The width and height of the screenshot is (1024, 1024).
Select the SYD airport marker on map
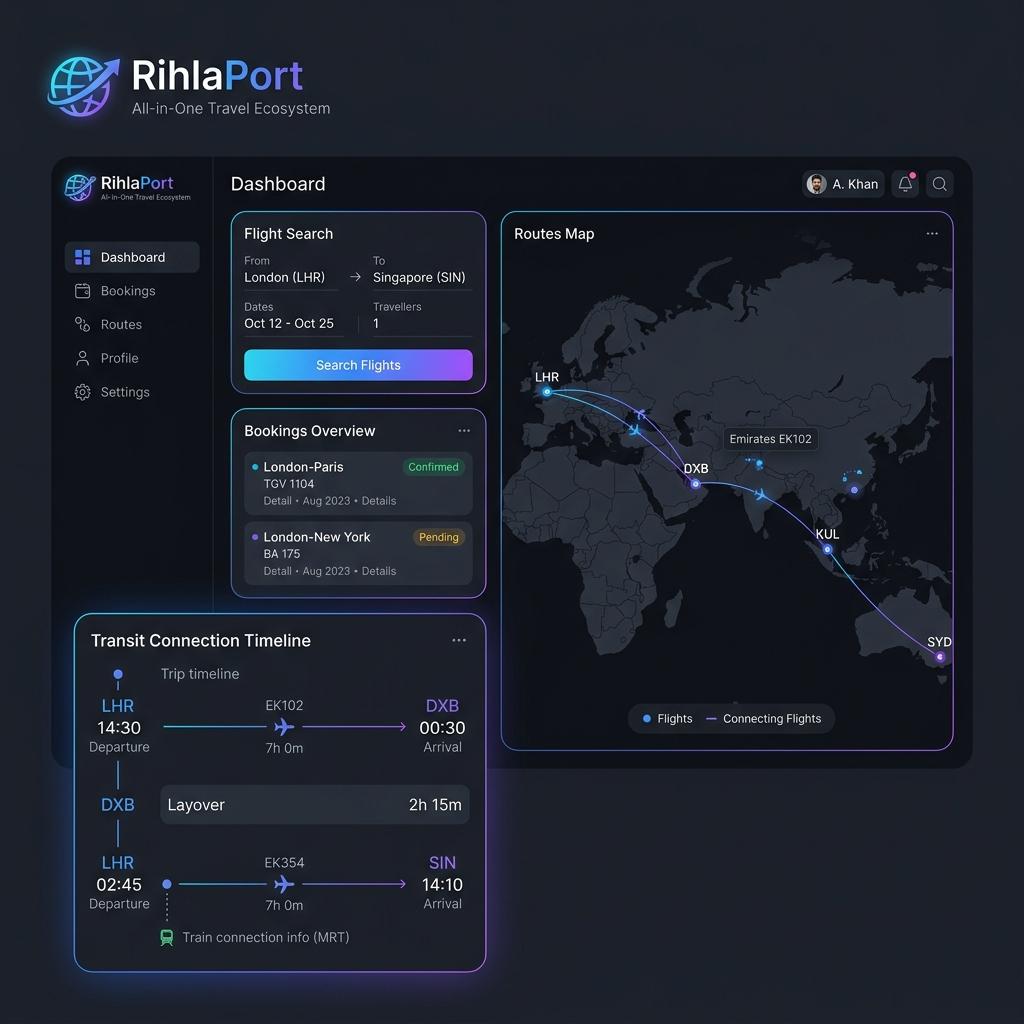(x=940, y=657)
